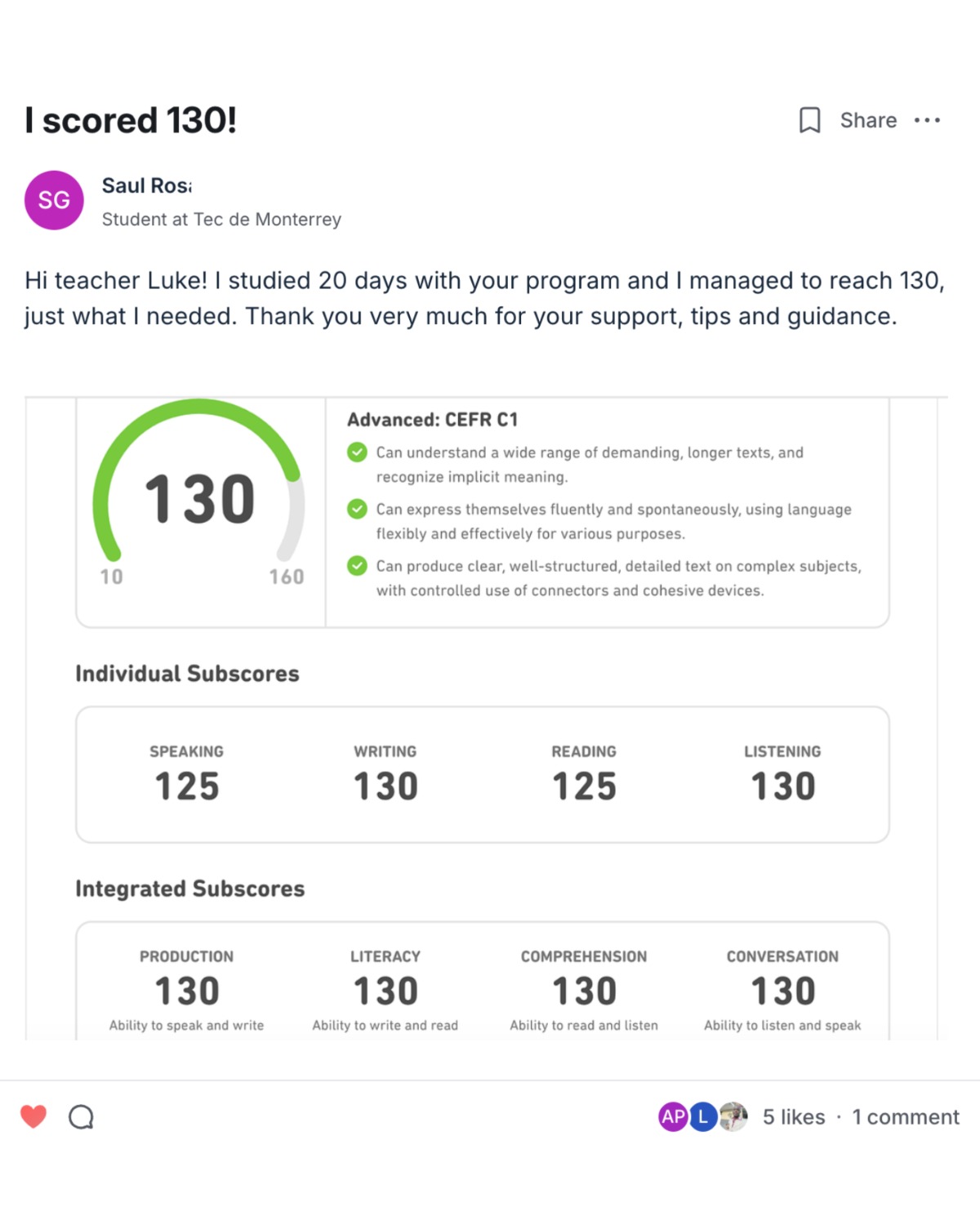The height and width of the screenshot is (1225, 980).
Task: Click the Speaking 125 subscore
Action: click(x=187, y=774)
